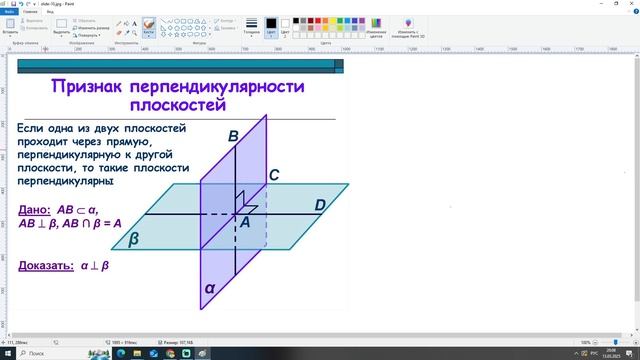The height and width of the screenshot is (360, 640).
Task: Open the Brushes dropdown arrow
Action: [149, 36]
